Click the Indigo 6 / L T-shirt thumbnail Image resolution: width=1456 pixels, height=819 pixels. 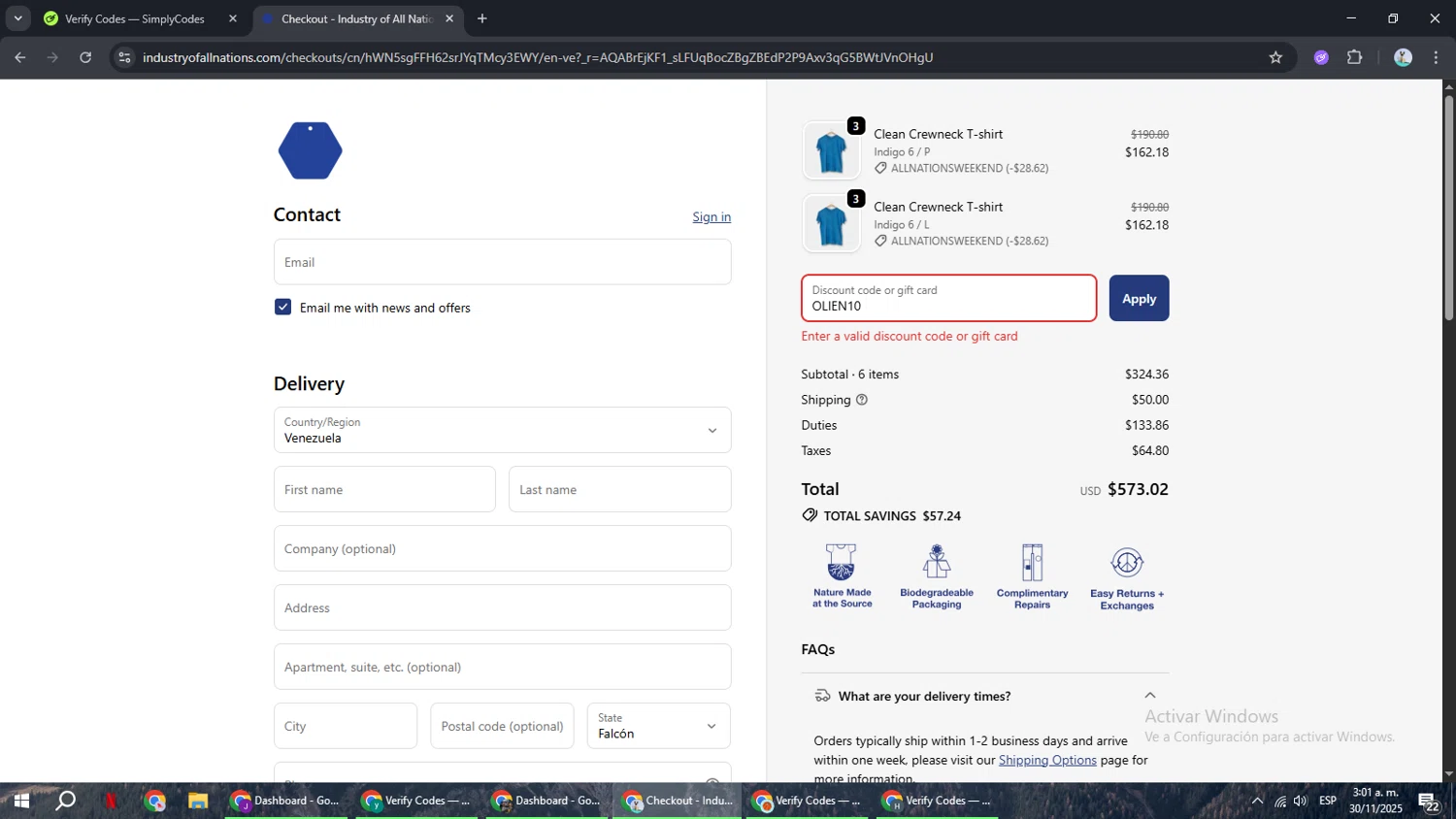[831, 224]
